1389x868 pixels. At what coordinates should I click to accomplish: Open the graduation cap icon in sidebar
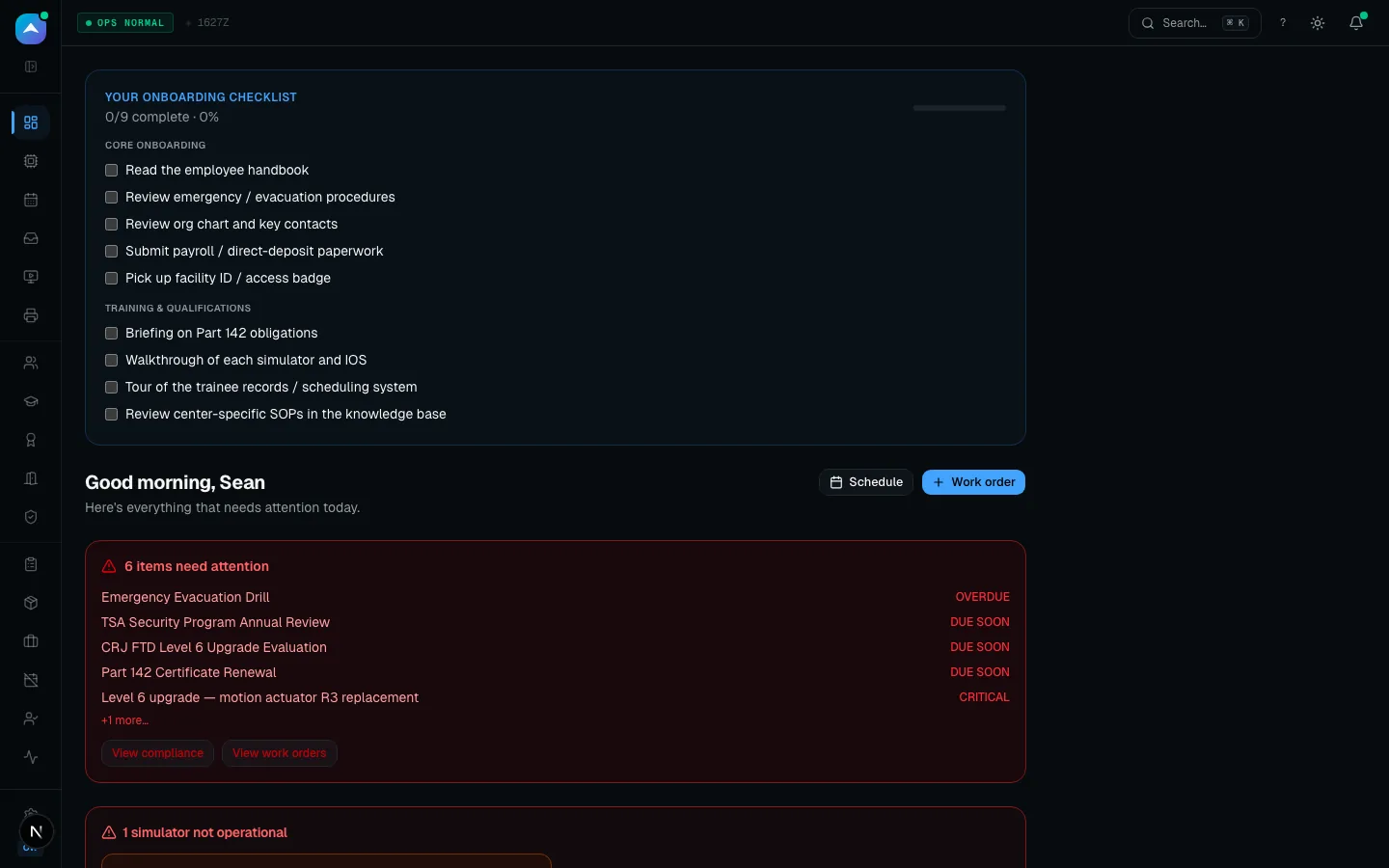(31, 401)
